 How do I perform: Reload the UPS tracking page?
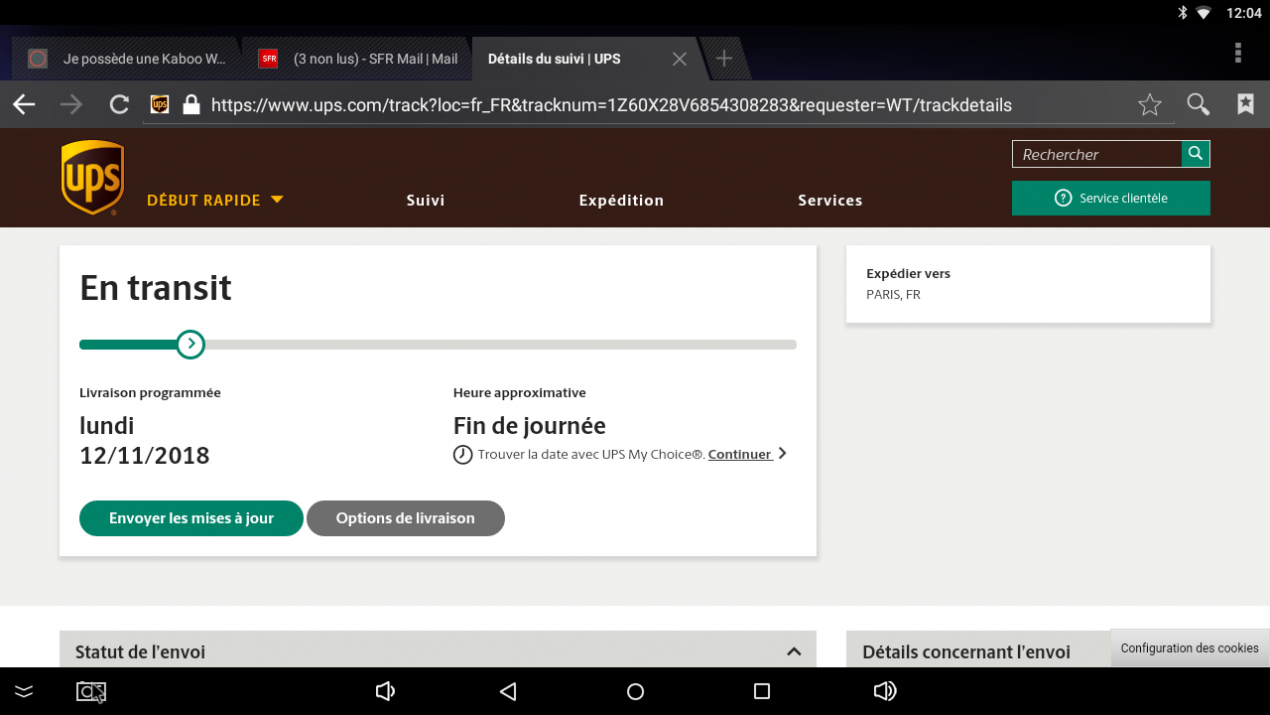coord(119,105)
